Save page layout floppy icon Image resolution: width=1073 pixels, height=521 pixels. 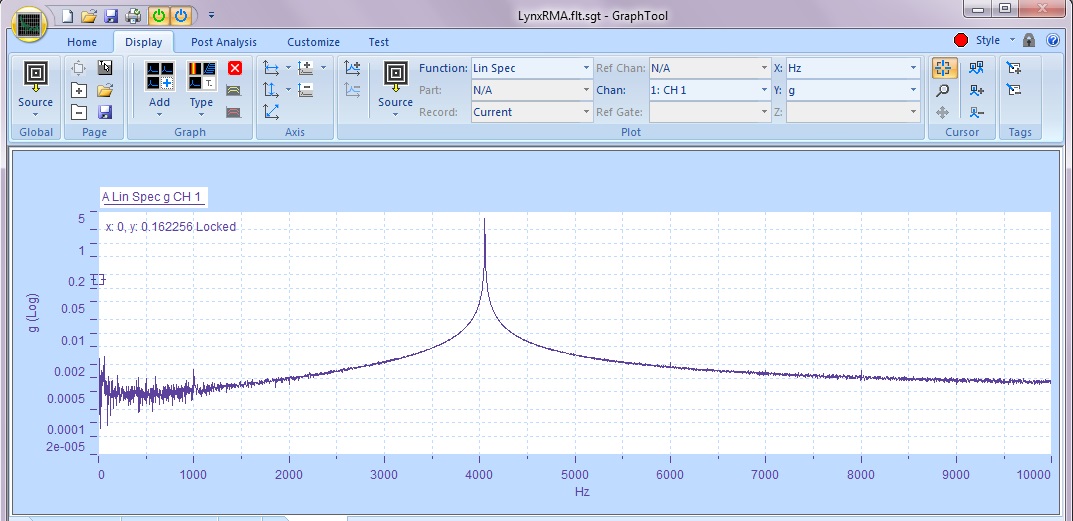click(x=105, y=112)
